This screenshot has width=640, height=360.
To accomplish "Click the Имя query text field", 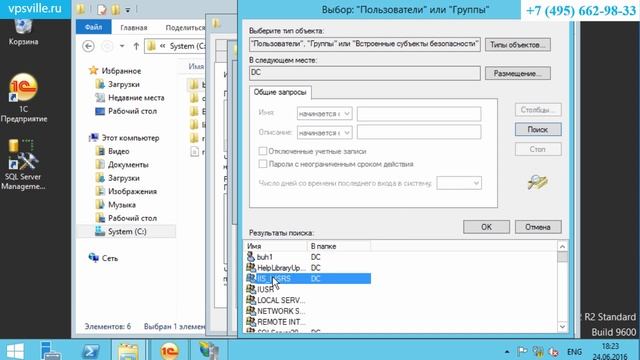I will (x=419, y=114).
